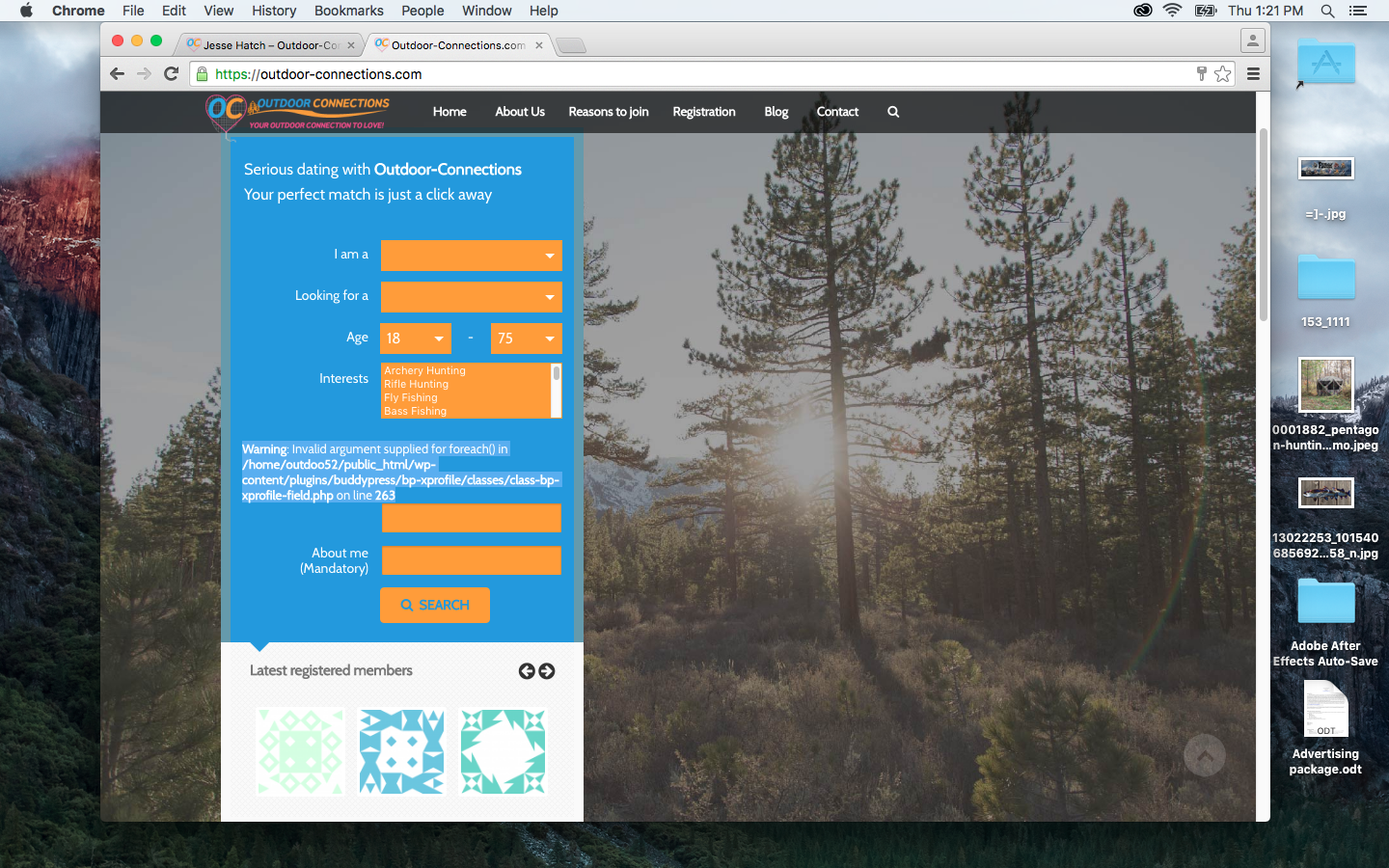
Task: Click Chrome's forward arrow
Action: (x=144, y=74)
